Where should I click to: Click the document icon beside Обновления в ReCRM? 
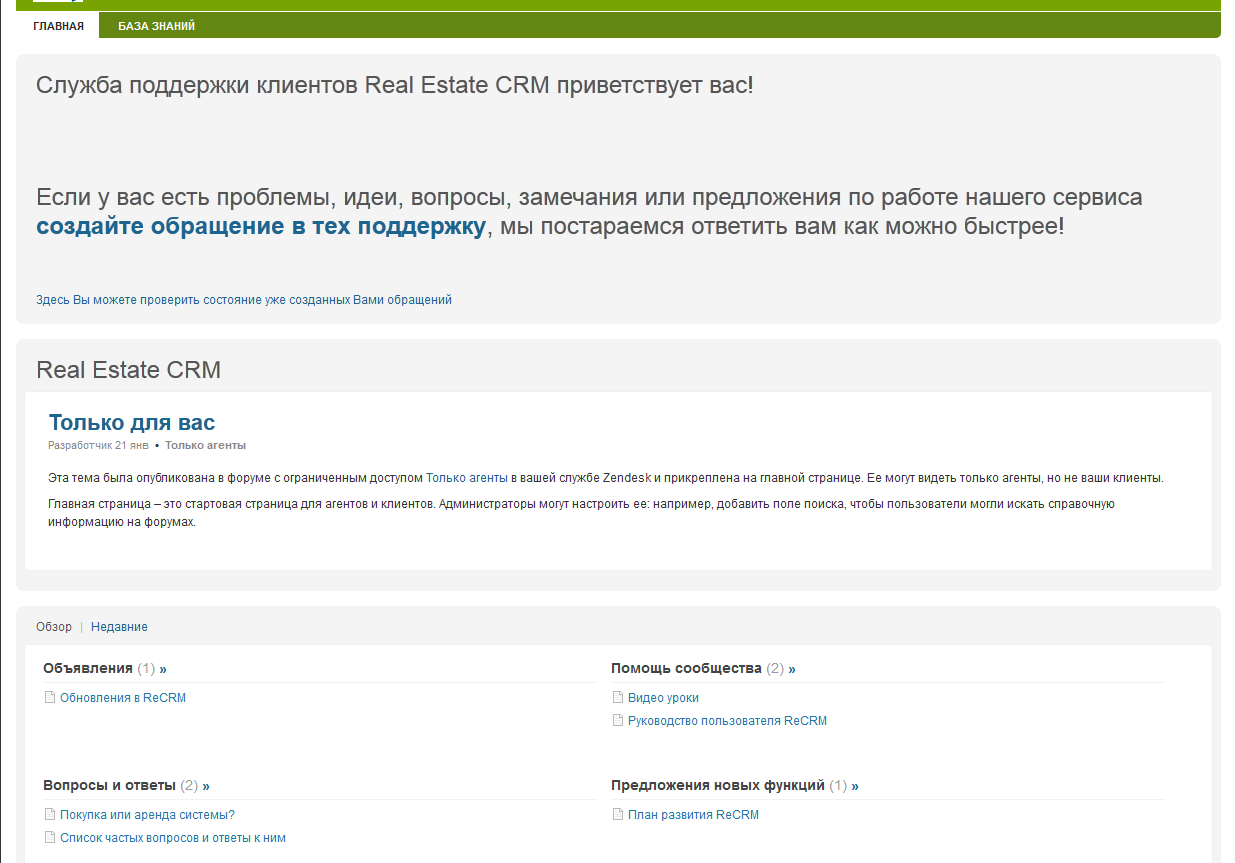coord(50,698)
